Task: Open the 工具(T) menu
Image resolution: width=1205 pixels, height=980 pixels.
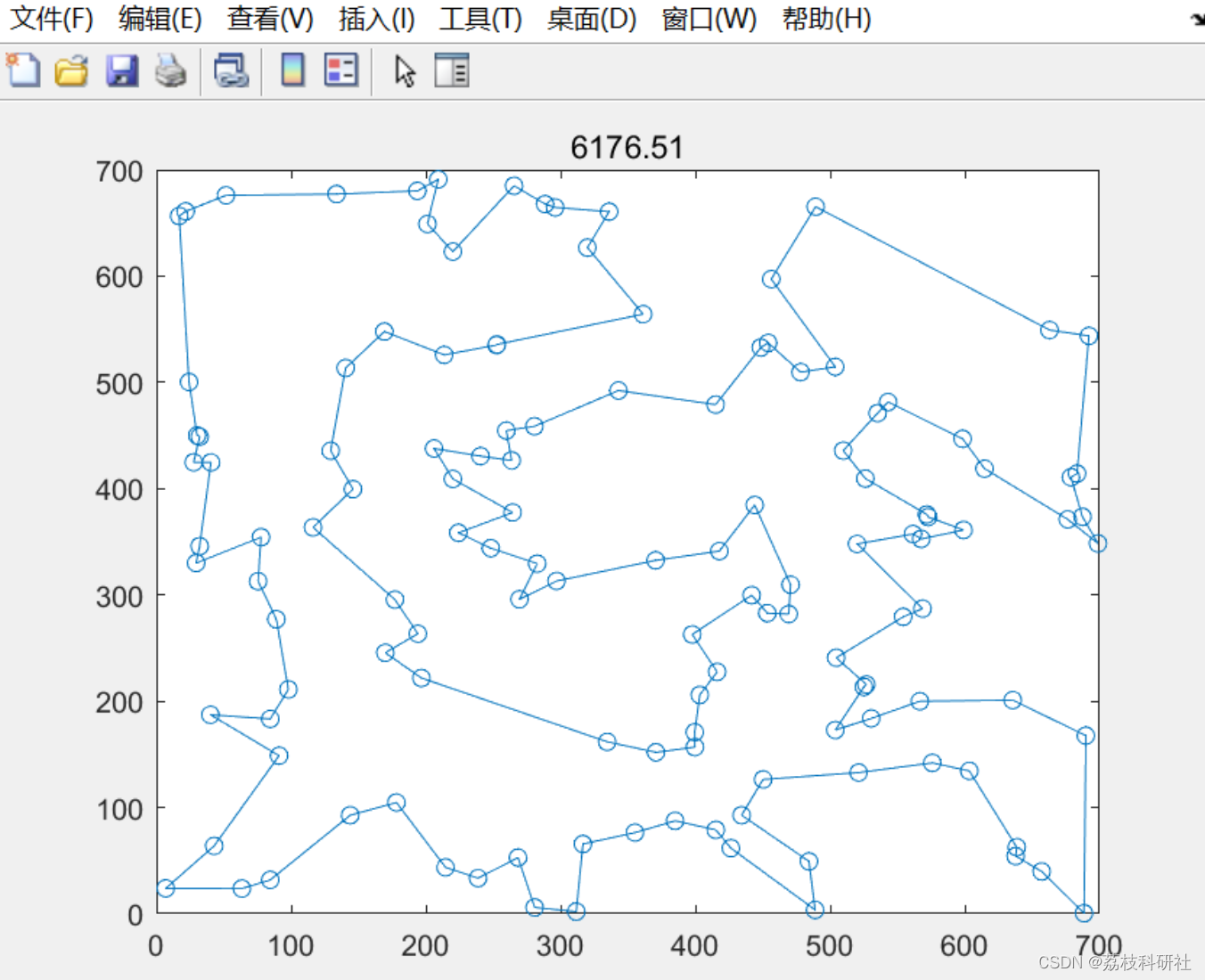Action: point(480,19)
